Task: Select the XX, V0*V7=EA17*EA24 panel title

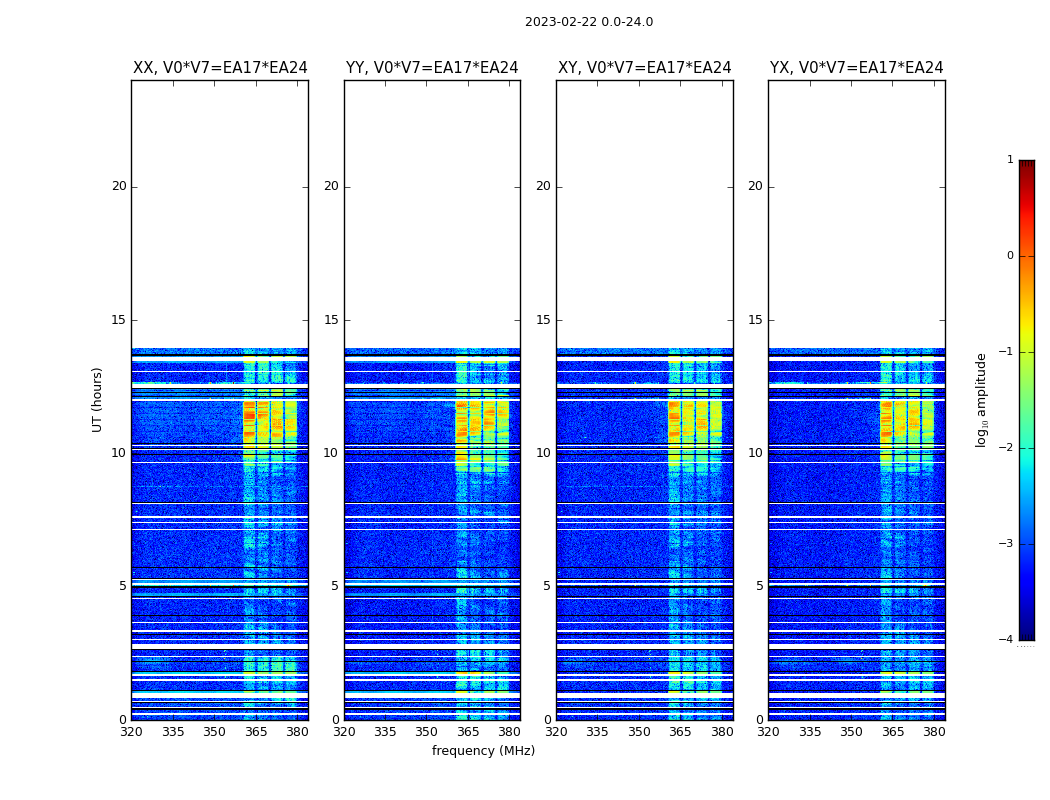Action: (220, 68)
